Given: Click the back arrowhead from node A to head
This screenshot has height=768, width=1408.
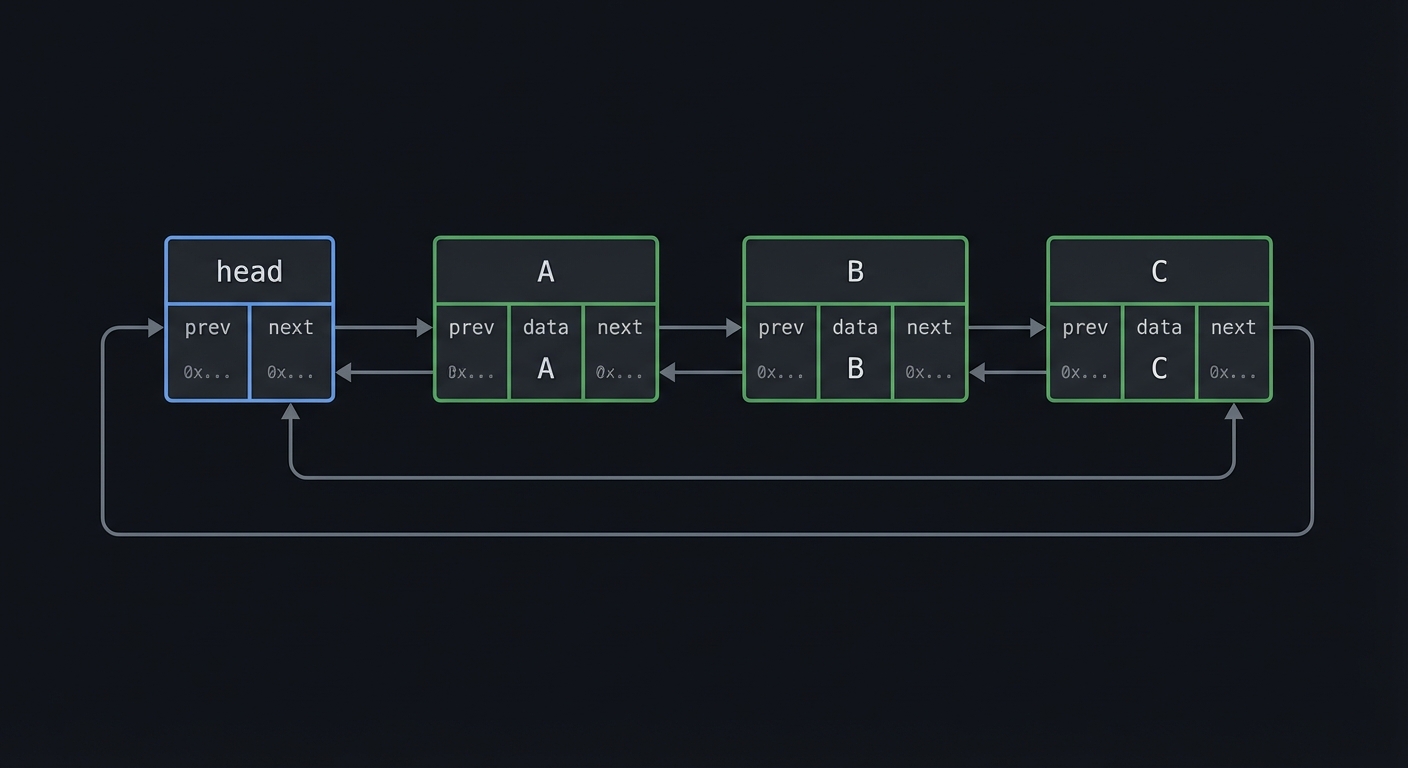Looking at the screenshot, I should [x=344, y=373].
